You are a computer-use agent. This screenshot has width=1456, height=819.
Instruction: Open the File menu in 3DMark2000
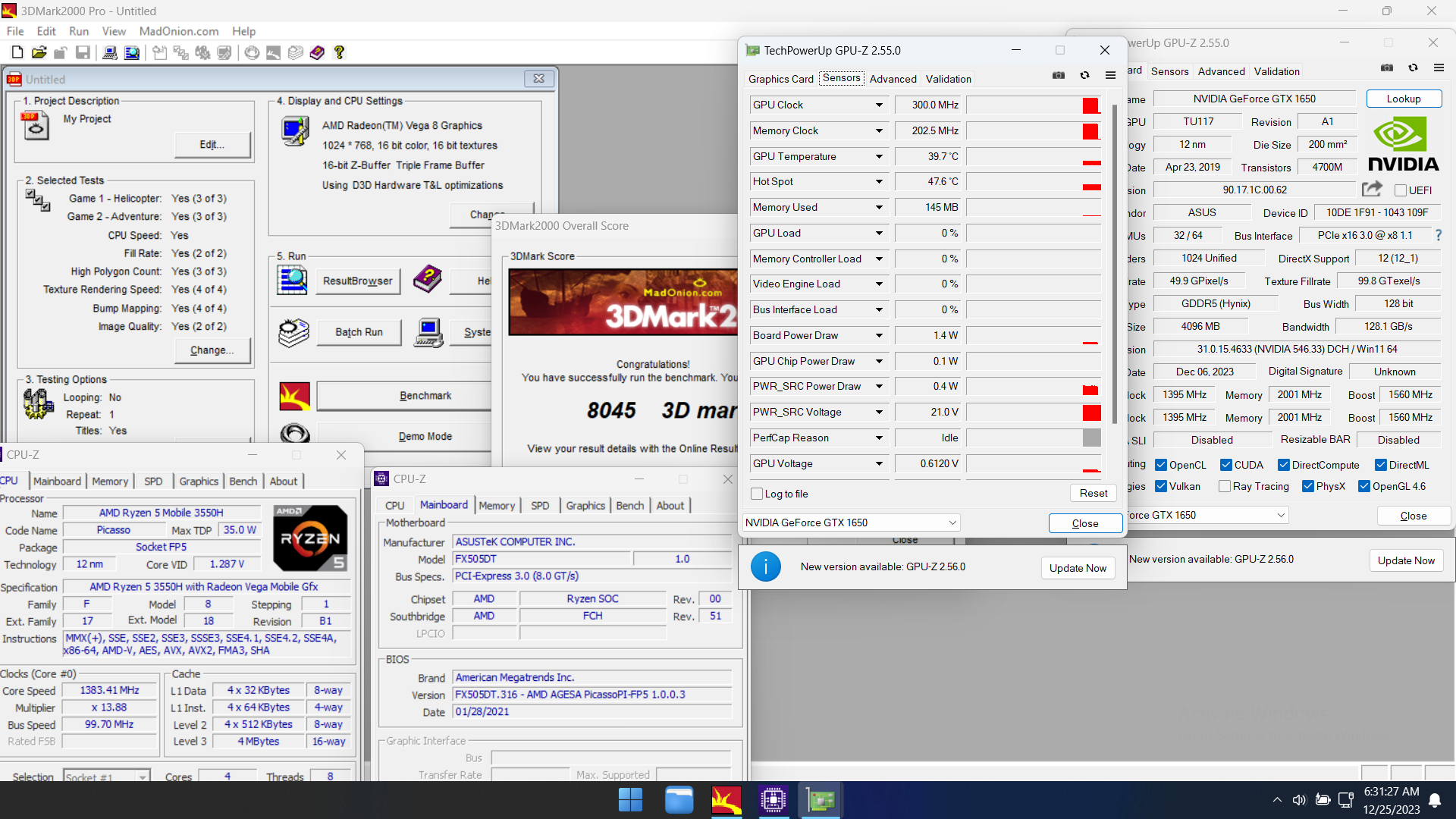[15, 31]
